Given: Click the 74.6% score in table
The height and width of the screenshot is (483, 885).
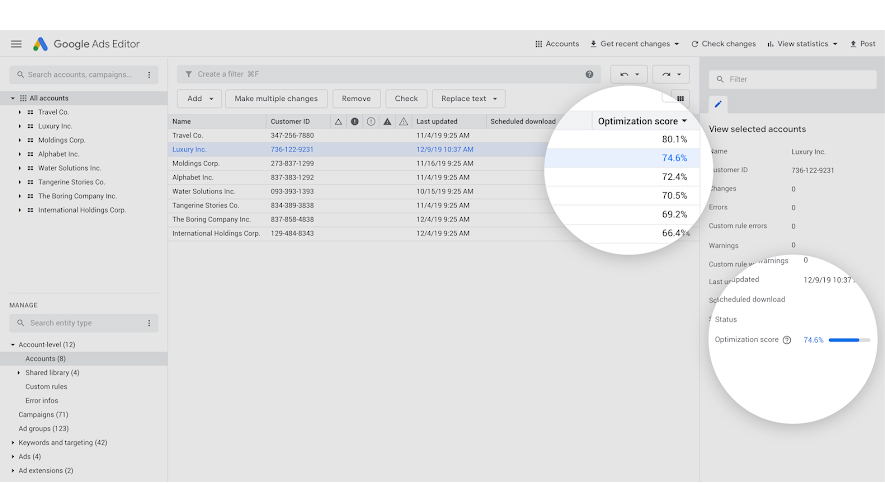Looking at the screenshot, I should (674, 158).
